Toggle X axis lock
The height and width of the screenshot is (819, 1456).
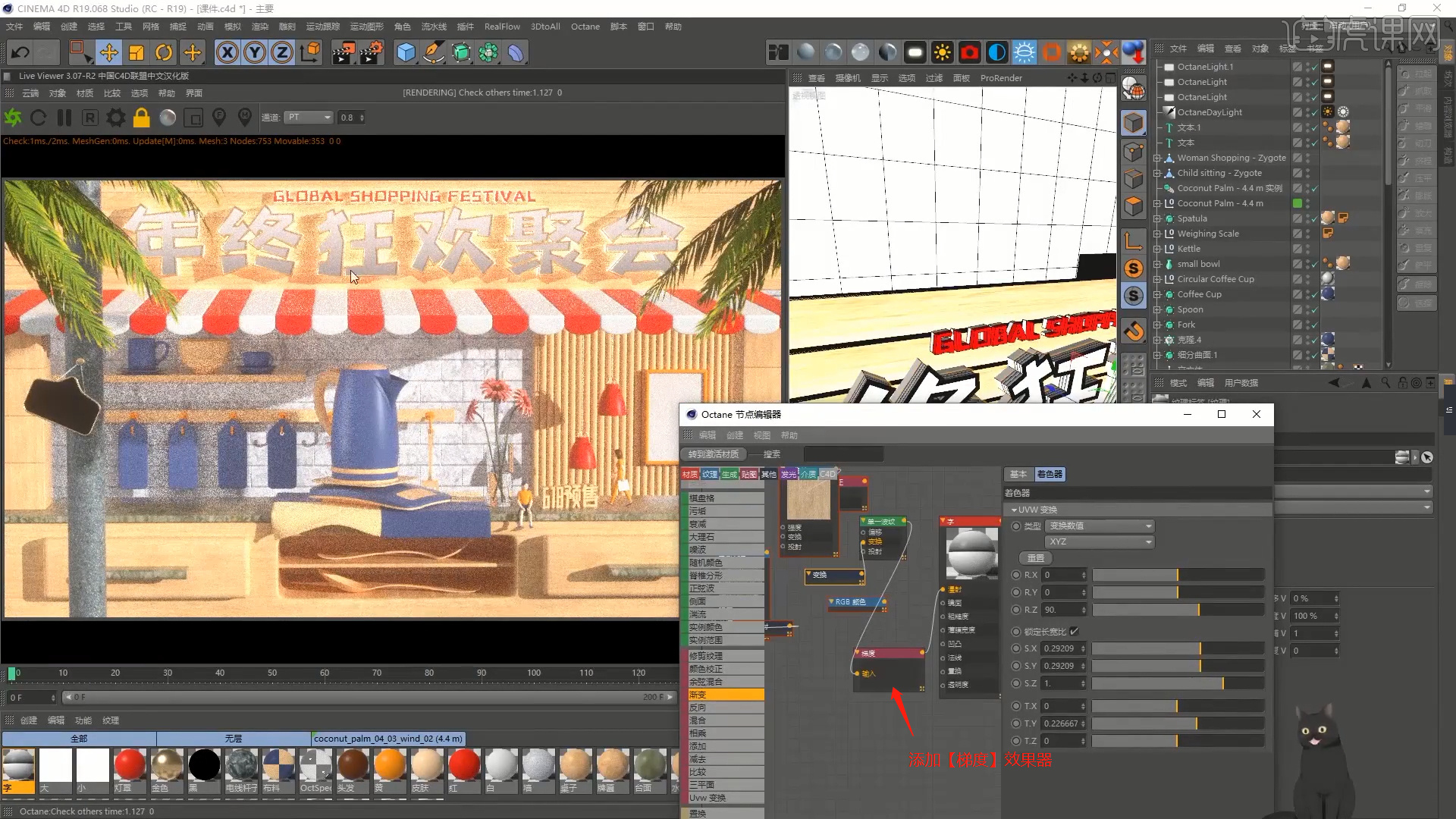[x=227, y=52]
